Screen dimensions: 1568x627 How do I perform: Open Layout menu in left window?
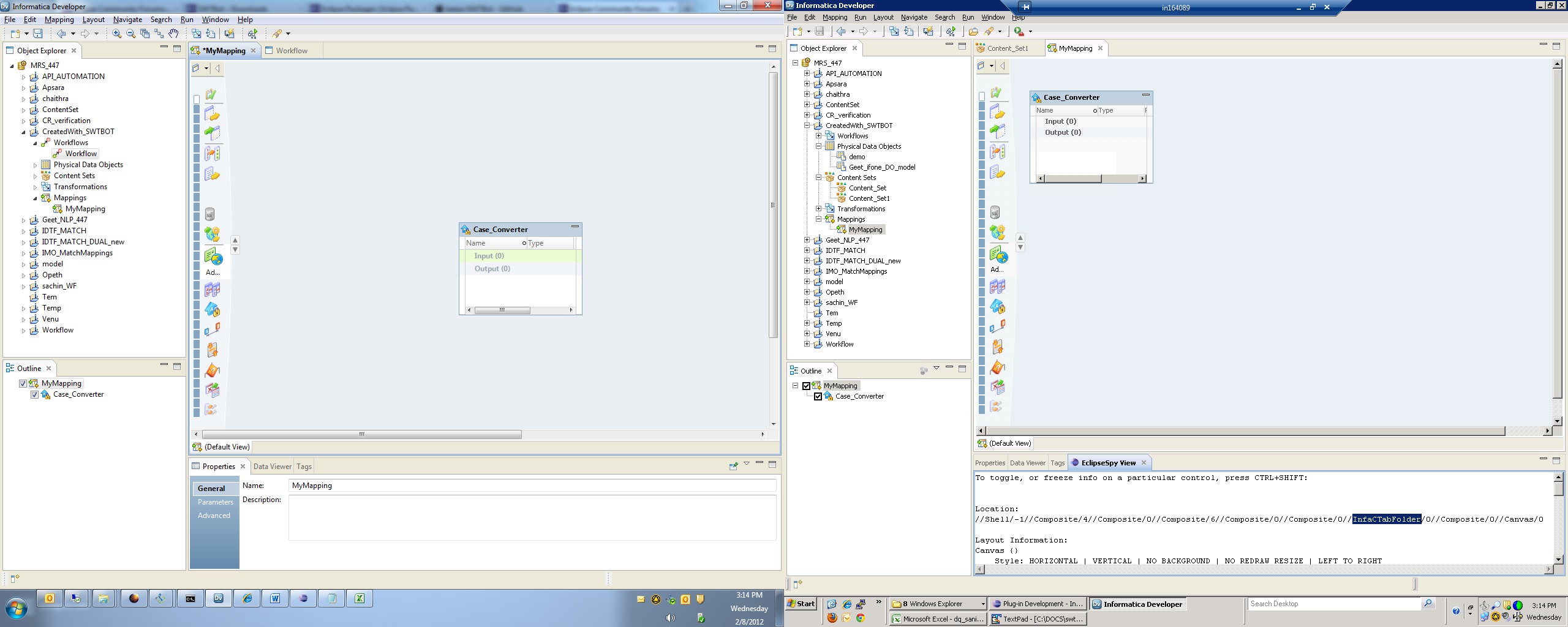point(94,20)
